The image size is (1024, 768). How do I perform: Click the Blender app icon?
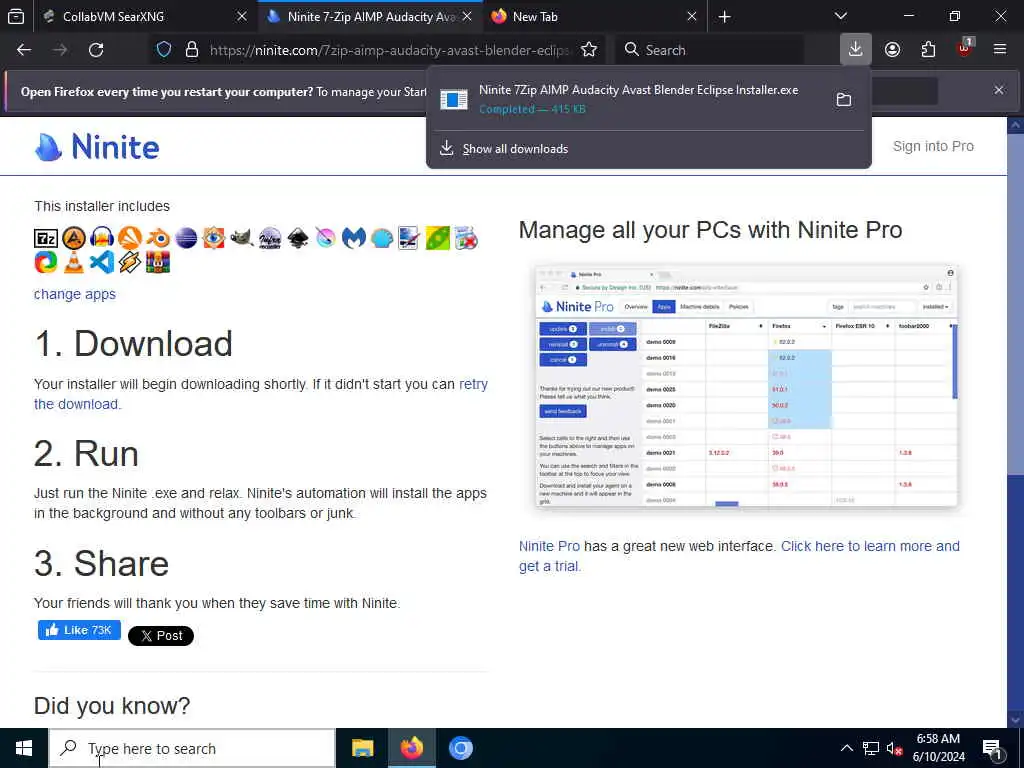[x=158, y=238]
